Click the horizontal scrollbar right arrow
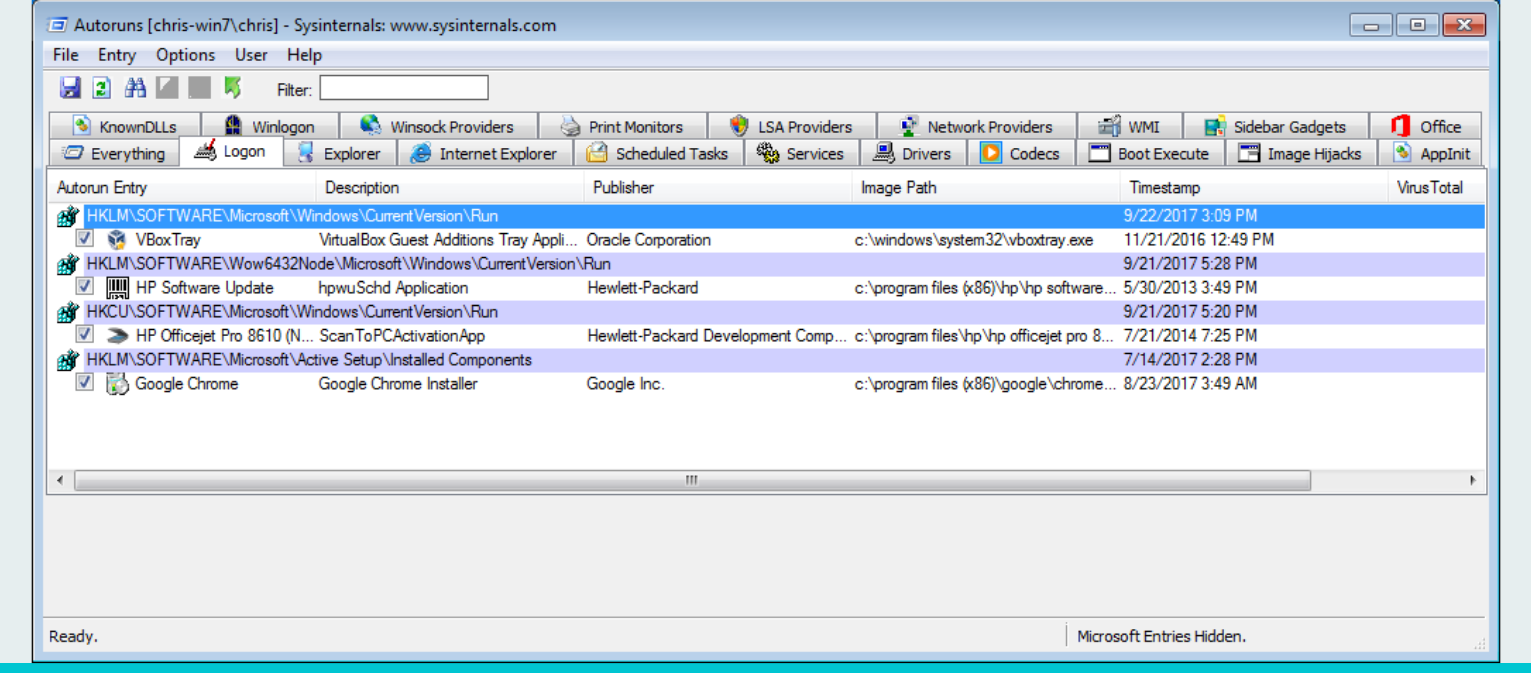 (x=1472, y=480)
